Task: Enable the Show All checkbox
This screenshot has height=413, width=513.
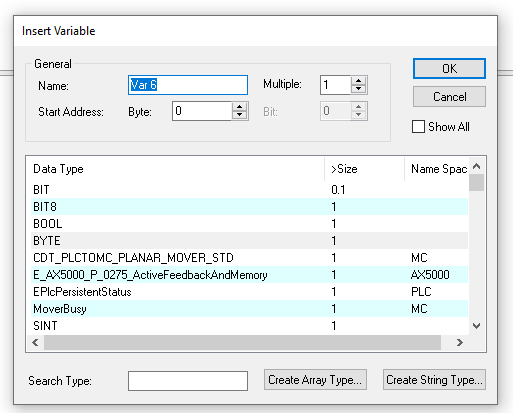Action: point(418,127)
